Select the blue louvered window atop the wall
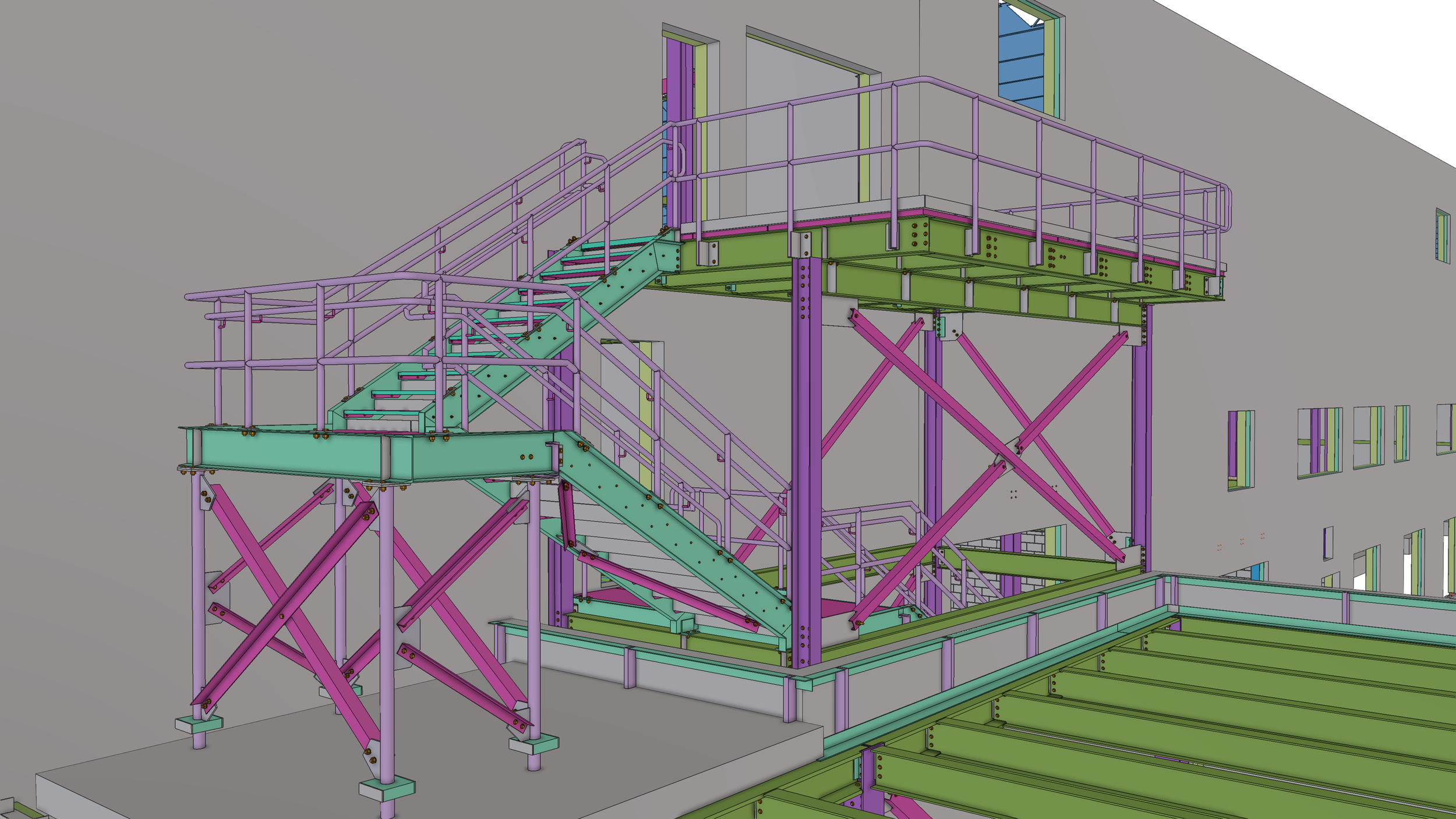Image resolution: width=1456 pixels, height=819 pixels. point(1021,58)
